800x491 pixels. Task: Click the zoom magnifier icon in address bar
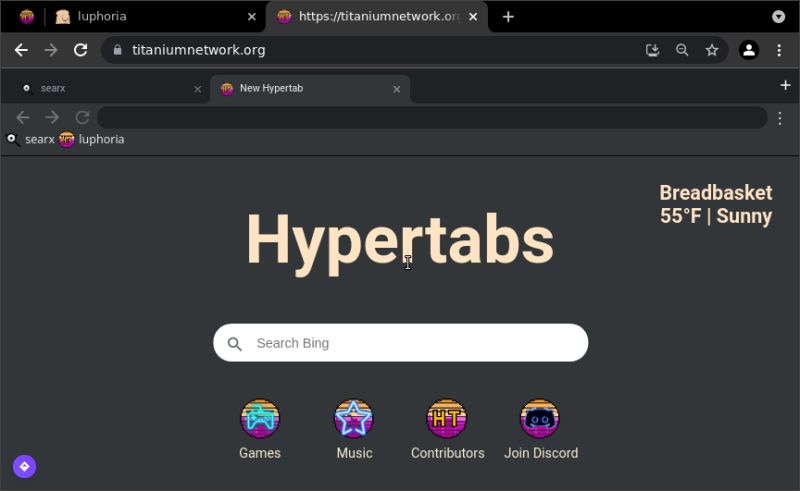point(682,50)
